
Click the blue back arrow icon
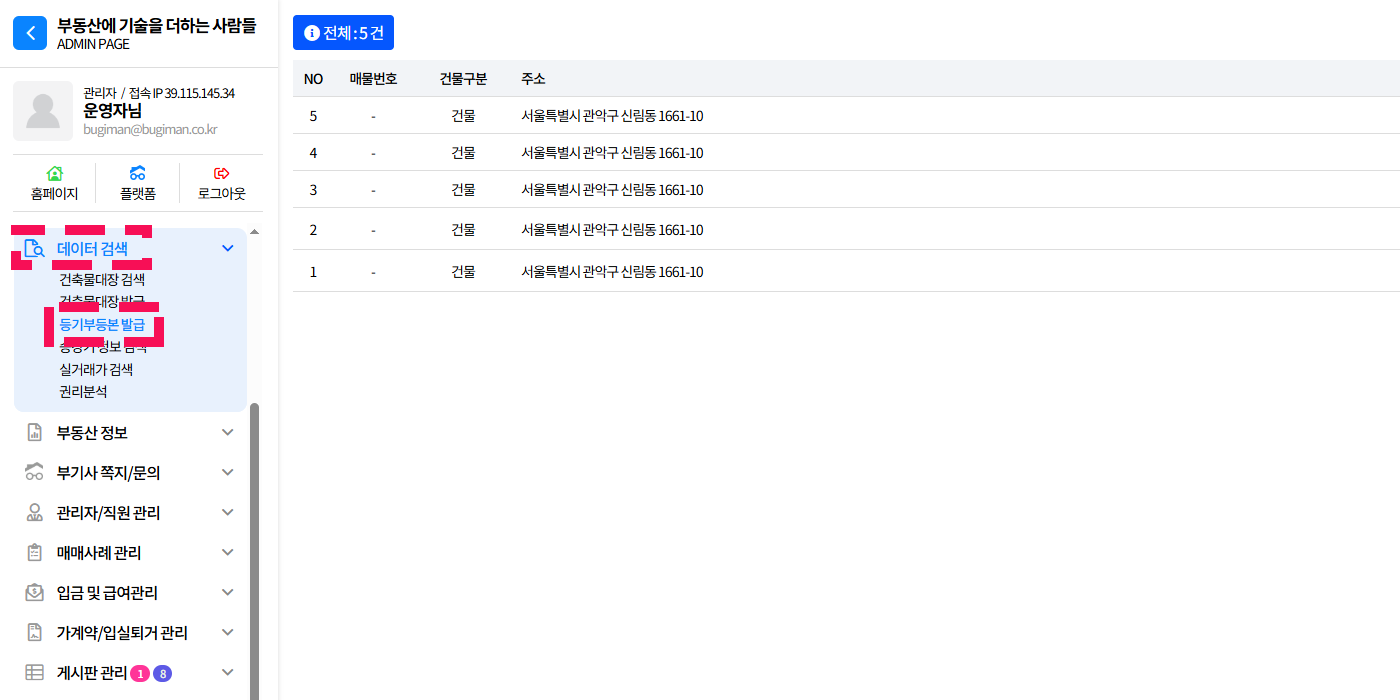[x=30, y=33]
